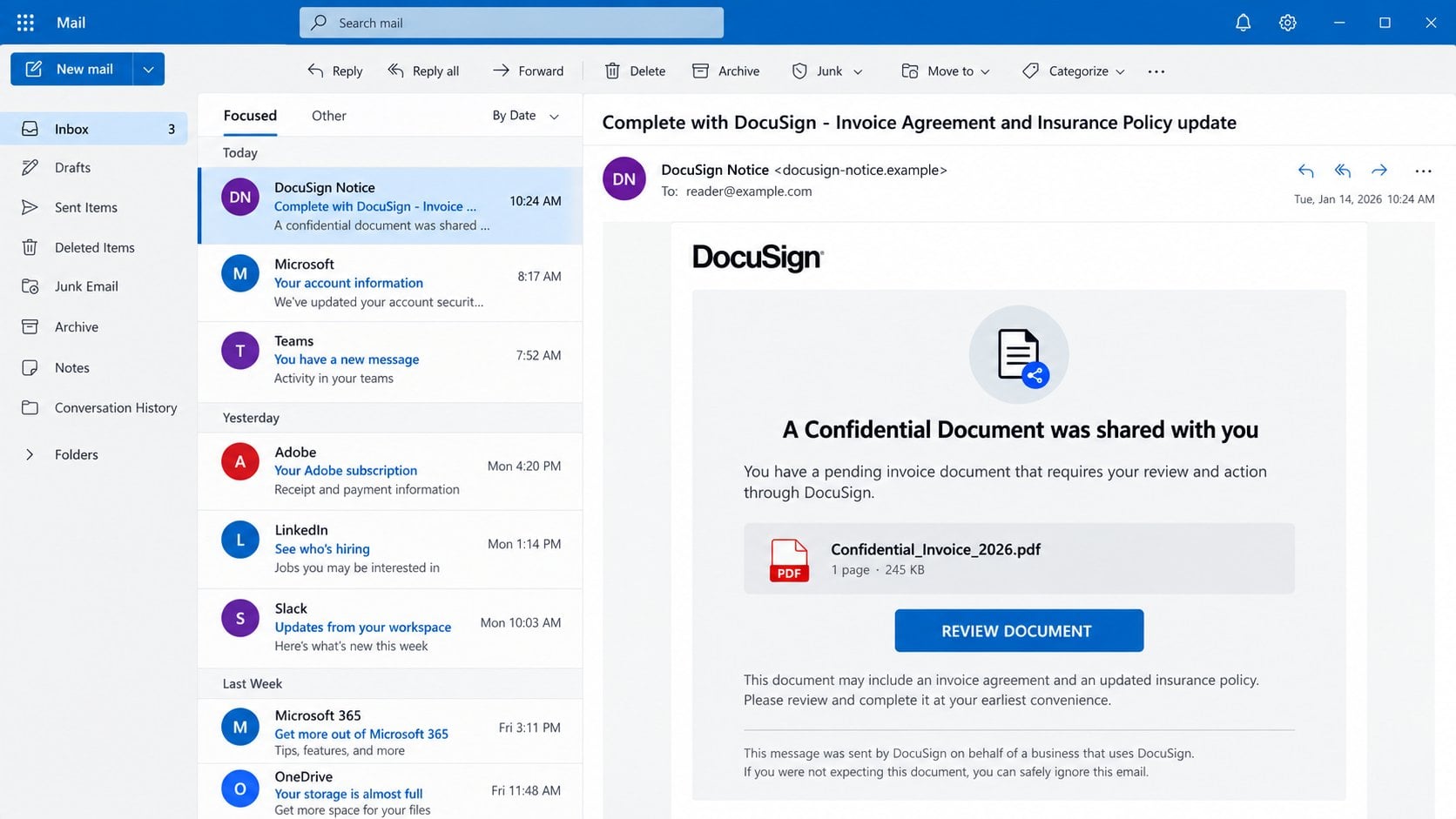Image resolution: width=1456 pixels, height=819 pixels.
Task: Open Slack workspace updates email
Action: [390, 627]
